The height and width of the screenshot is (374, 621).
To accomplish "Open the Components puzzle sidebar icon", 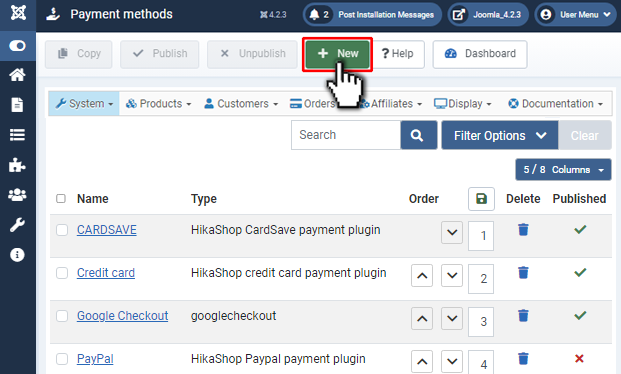I will (17, 165).
